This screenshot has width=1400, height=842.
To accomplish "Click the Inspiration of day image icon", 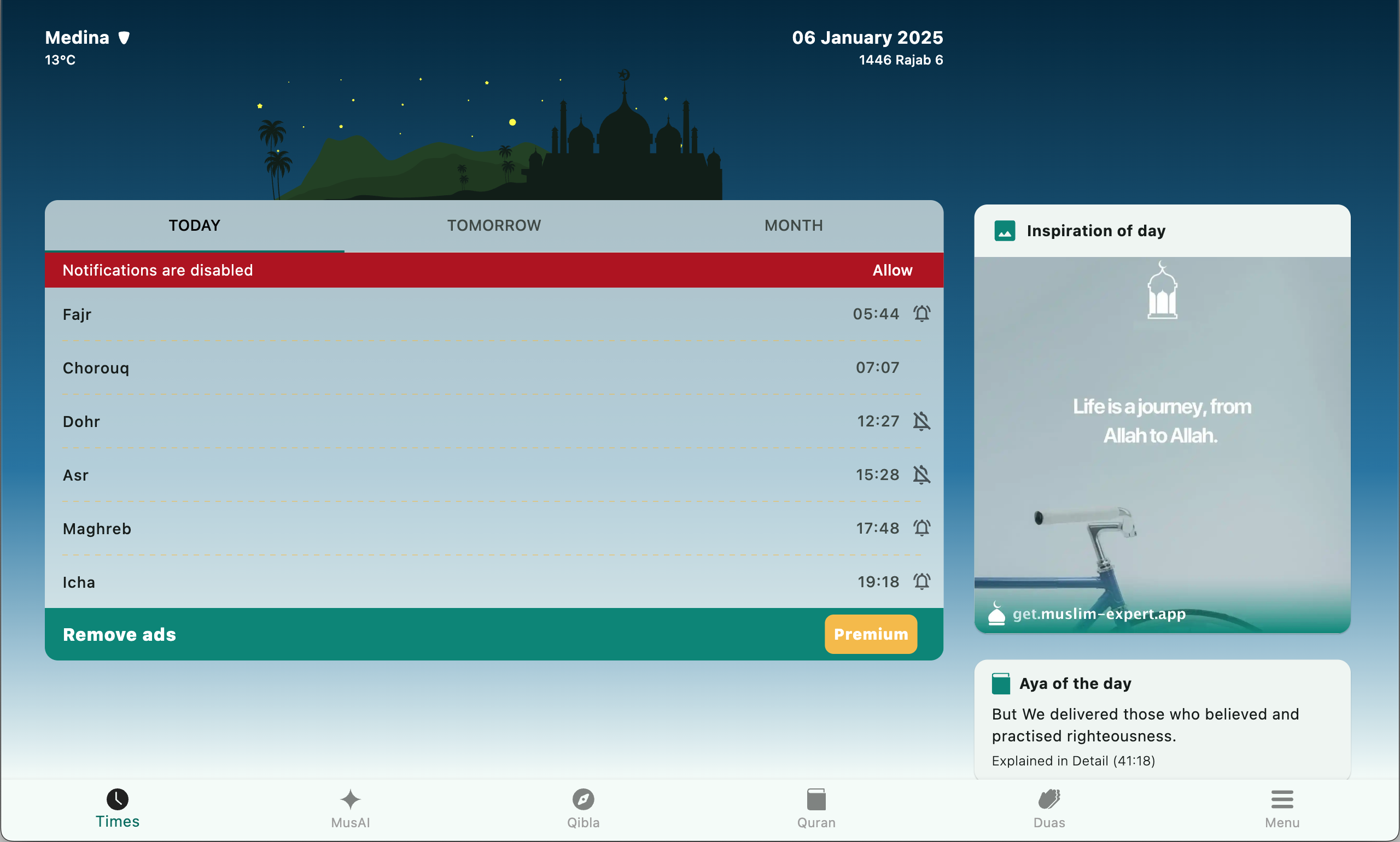I will [1004, 231].
